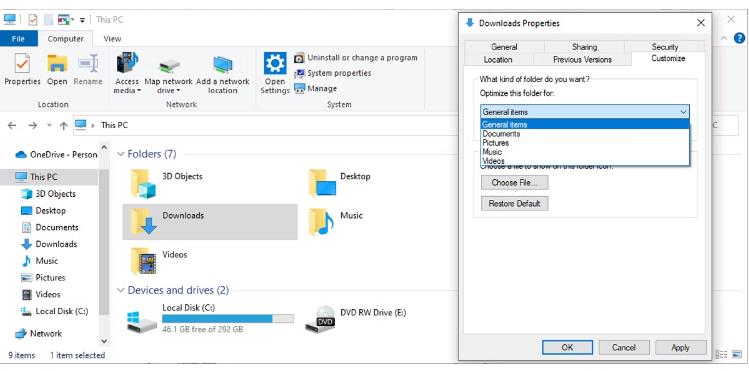Open the Security tab in Downloads Properties
Screen dimensions: 749x371
664,47
